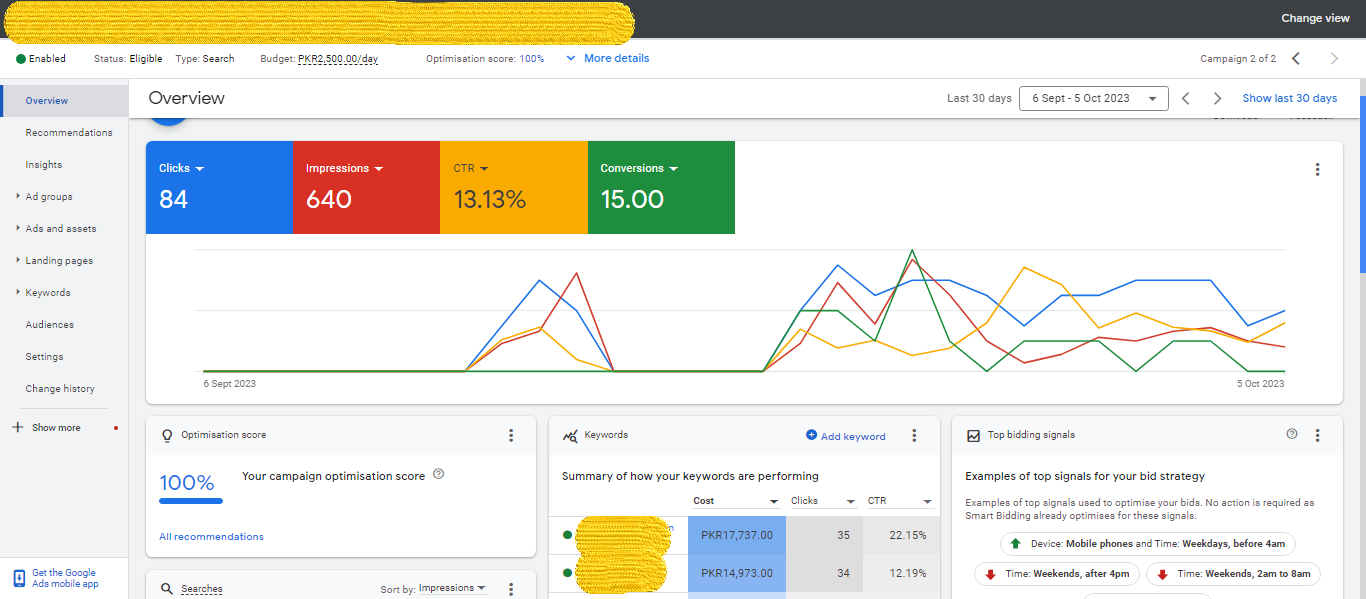Open All recommendations link
The image size is (1366, 599).
coord(211,537)
